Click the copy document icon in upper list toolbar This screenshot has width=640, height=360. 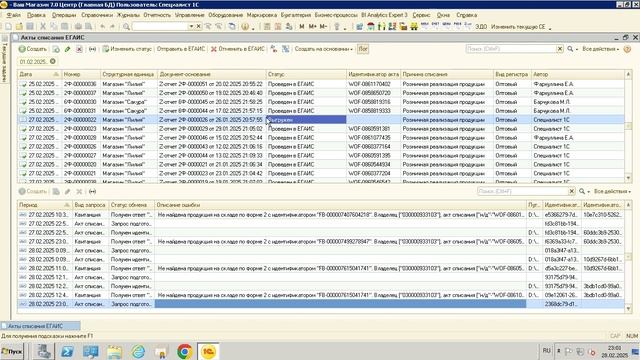click(x=56, y=49)
